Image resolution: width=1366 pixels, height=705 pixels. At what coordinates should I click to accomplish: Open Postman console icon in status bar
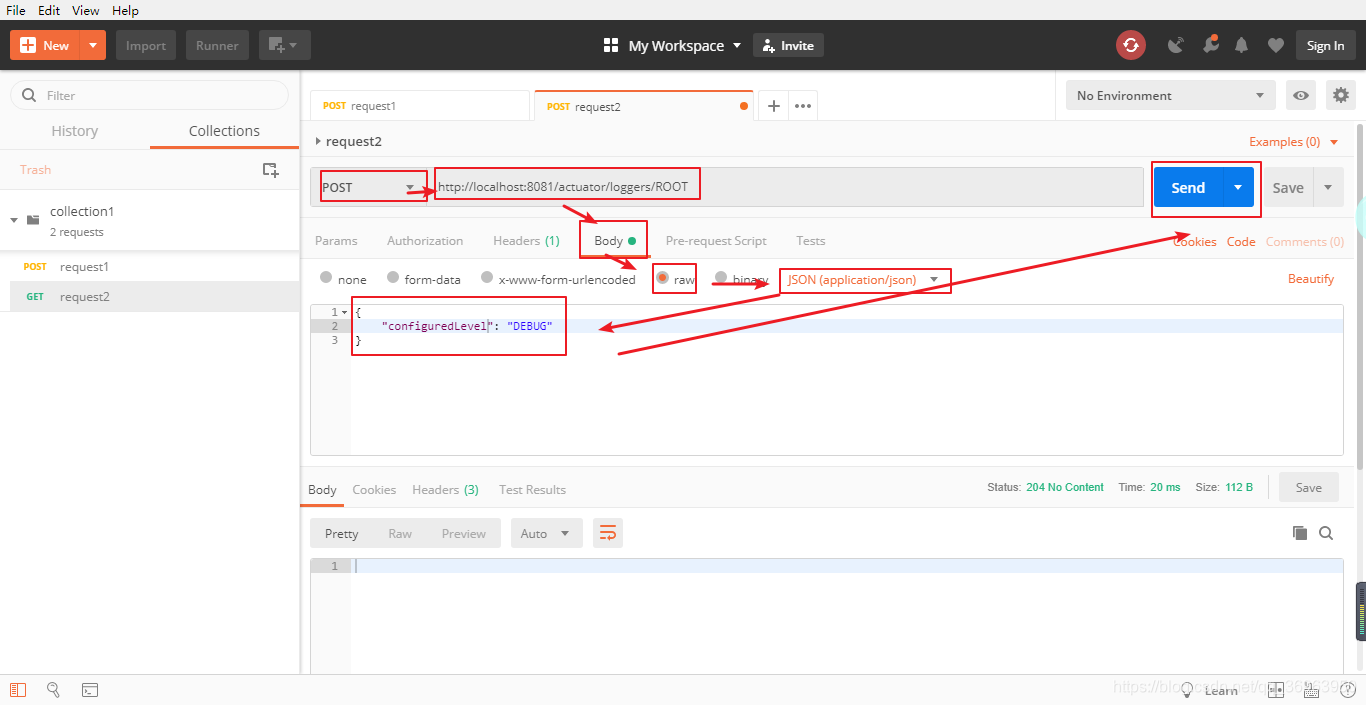[90, 690]
